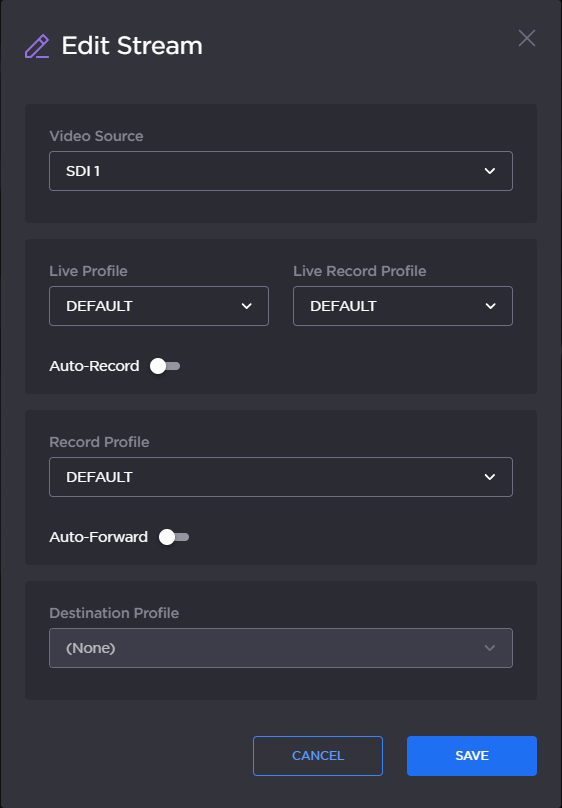The image size is (562, 808).
Task: Click the pencil icon beside Edit Stream
Action: [x=37, y=46]
